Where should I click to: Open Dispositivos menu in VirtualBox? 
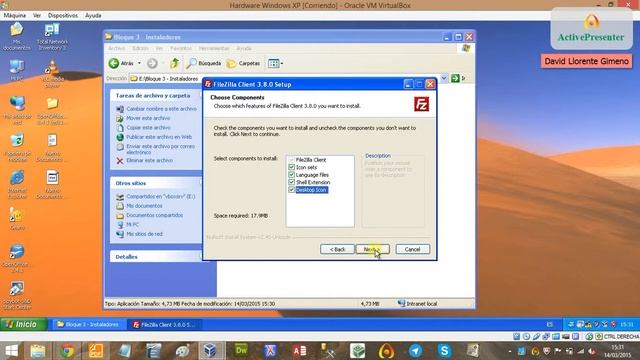click(63, 15)
